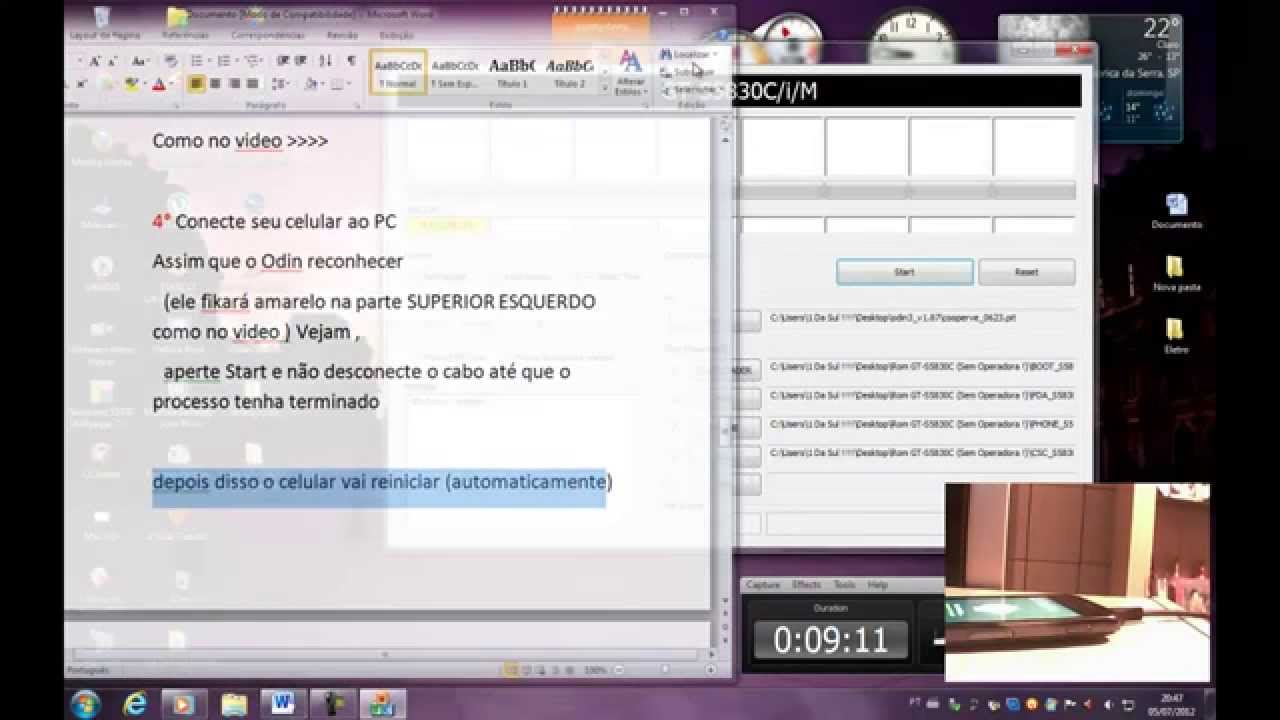Open the Revisão ribbon tab
The width and height of the screenshot is (1280, 720).
click(342, 34)
